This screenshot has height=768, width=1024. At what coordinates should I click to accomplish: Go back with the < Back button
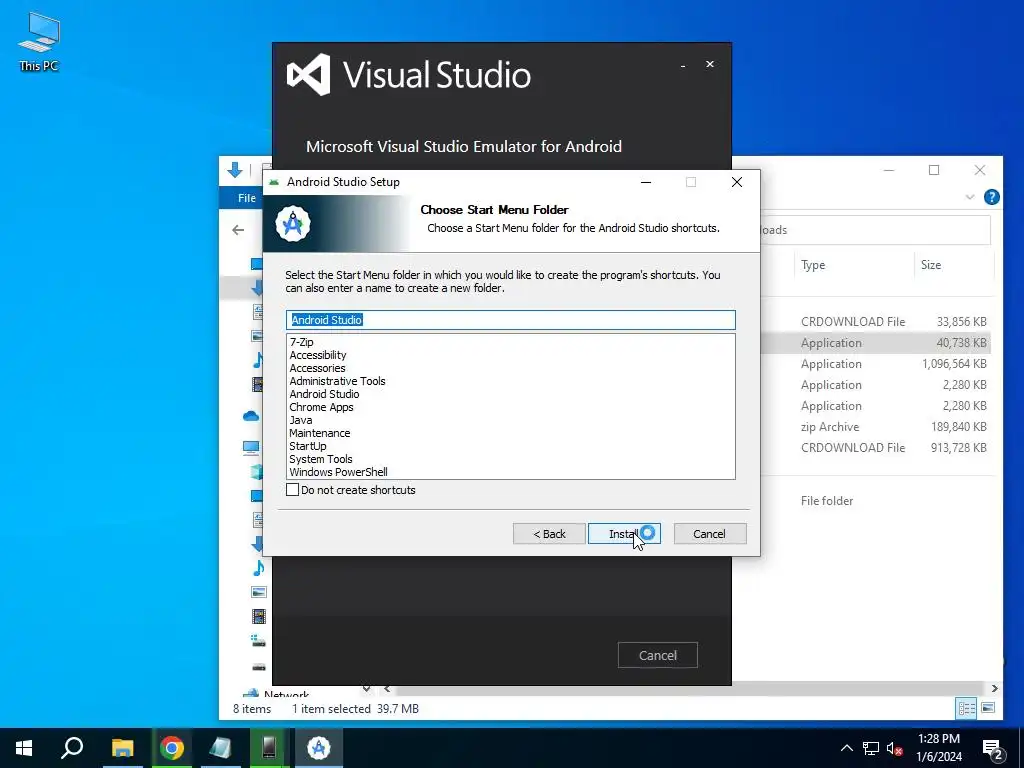[549, 534]
